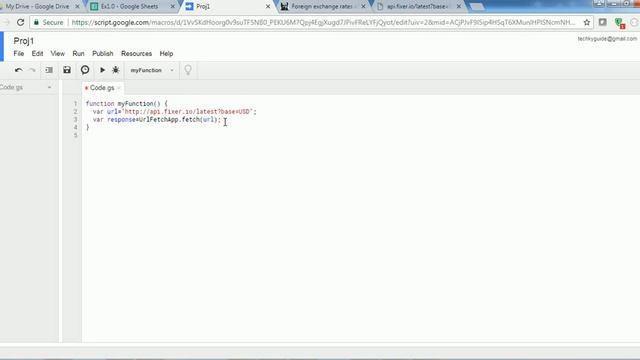Viewport: 640px width, 360px height.
Task: Open the View menu
Action: pos(58,53)
